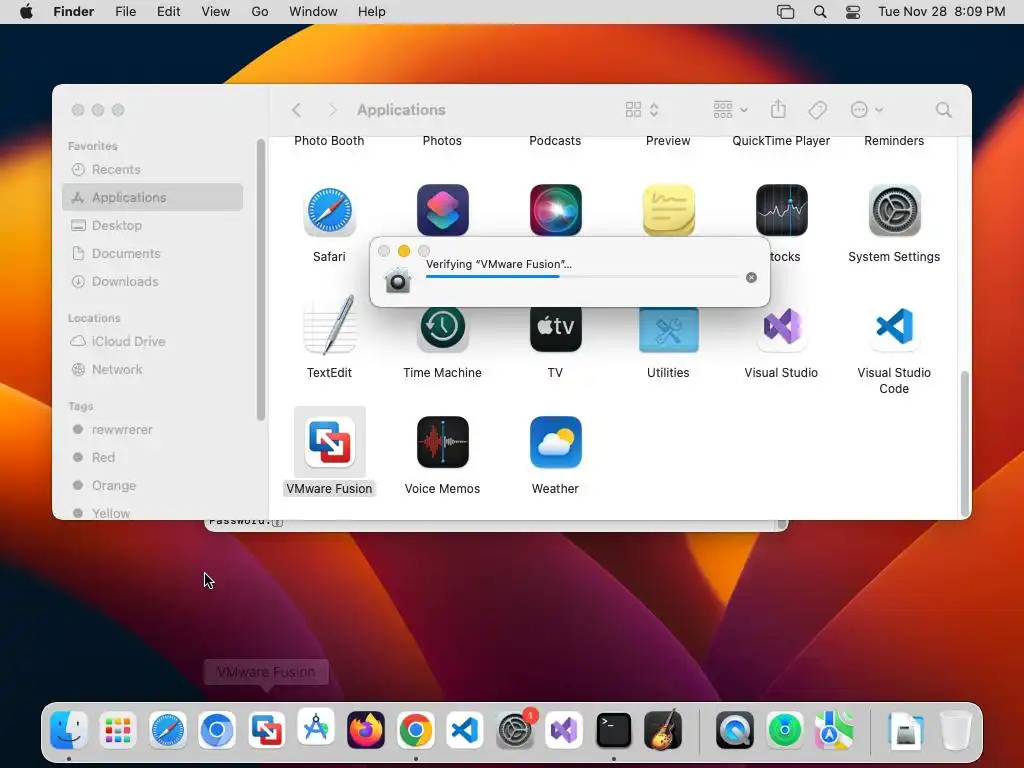Image resolution: width=1024 pixels, height=768 pixels.
Task: Open the Action ellipsis menu in Finder toolbar
Action: coord(866,110)
